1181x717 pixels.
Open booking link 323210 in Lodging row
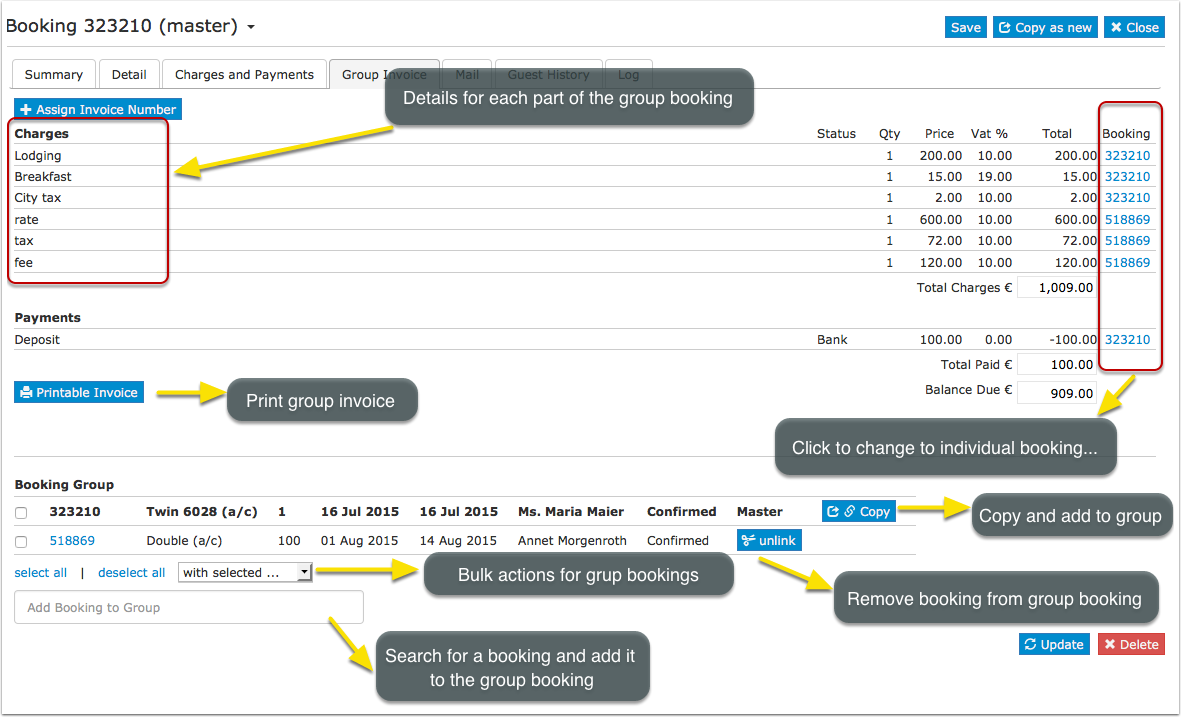tap(1127, 156)
